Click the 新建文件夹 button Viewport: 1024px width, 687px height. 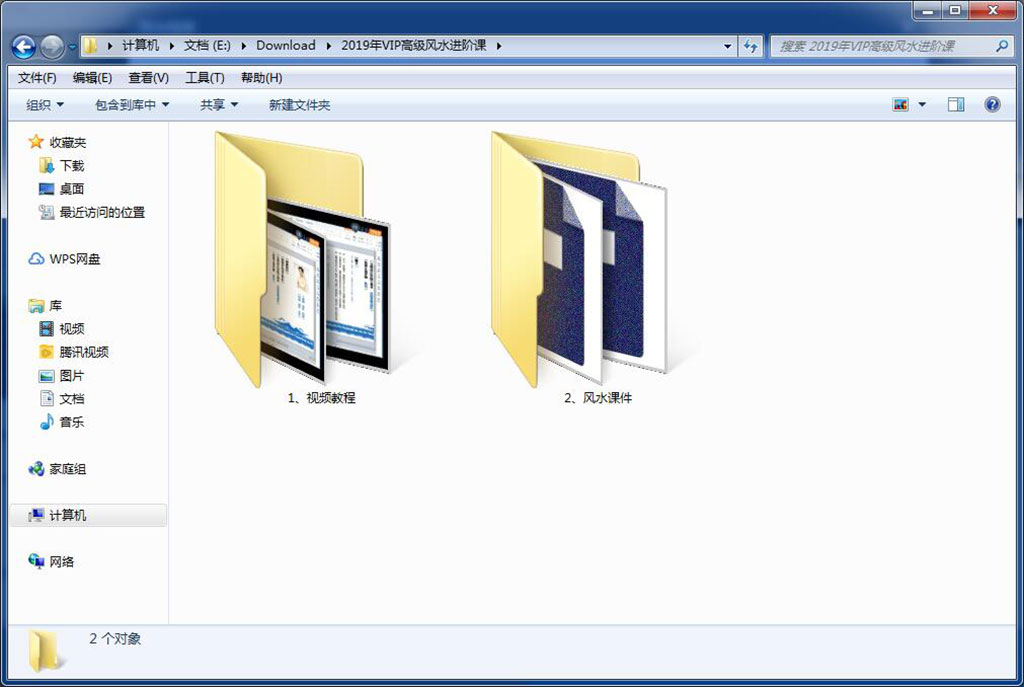pos(300,104)
